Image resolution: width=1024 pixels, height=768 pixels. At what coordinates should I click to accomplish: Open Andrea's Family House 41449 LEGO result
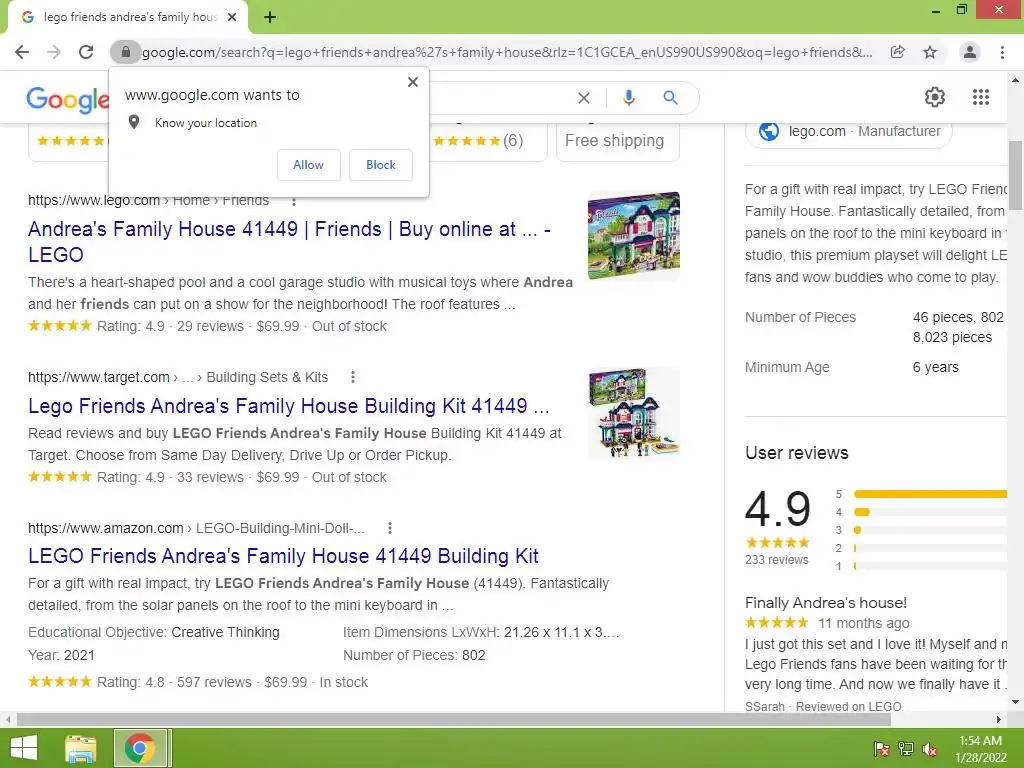tap(289, 242)
